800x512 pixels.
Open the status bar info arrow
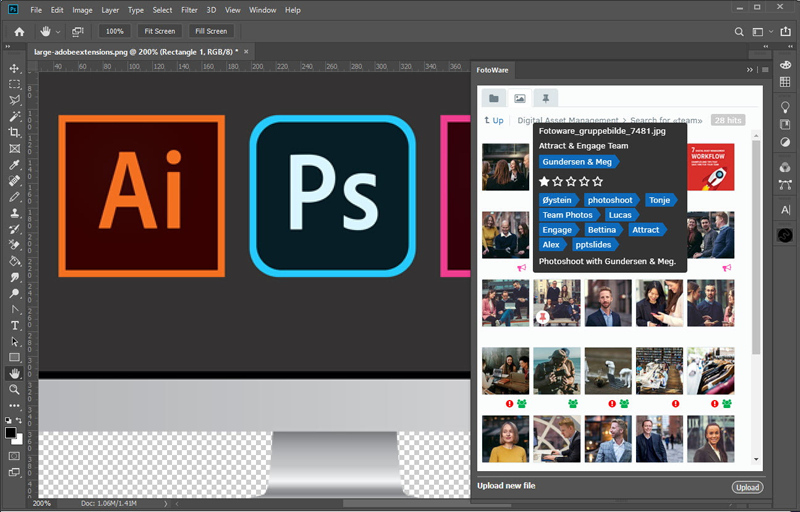165,503
